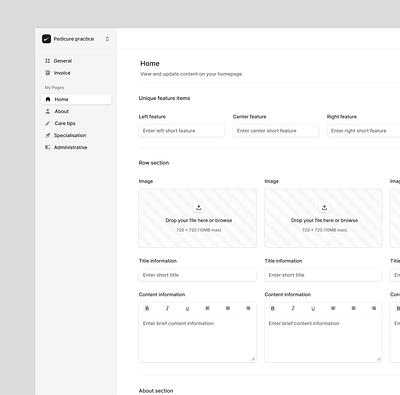Align left in first content editor
The width and height of the screenshot is (400, 395).
(x=207, y=308)
